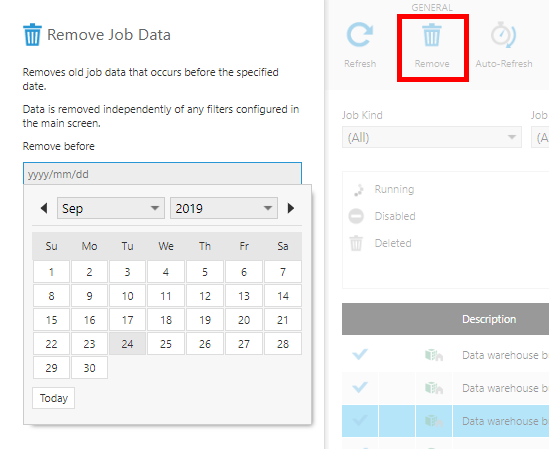Open the Sep month dropdown
549x449 pixels.
point(111,208)
